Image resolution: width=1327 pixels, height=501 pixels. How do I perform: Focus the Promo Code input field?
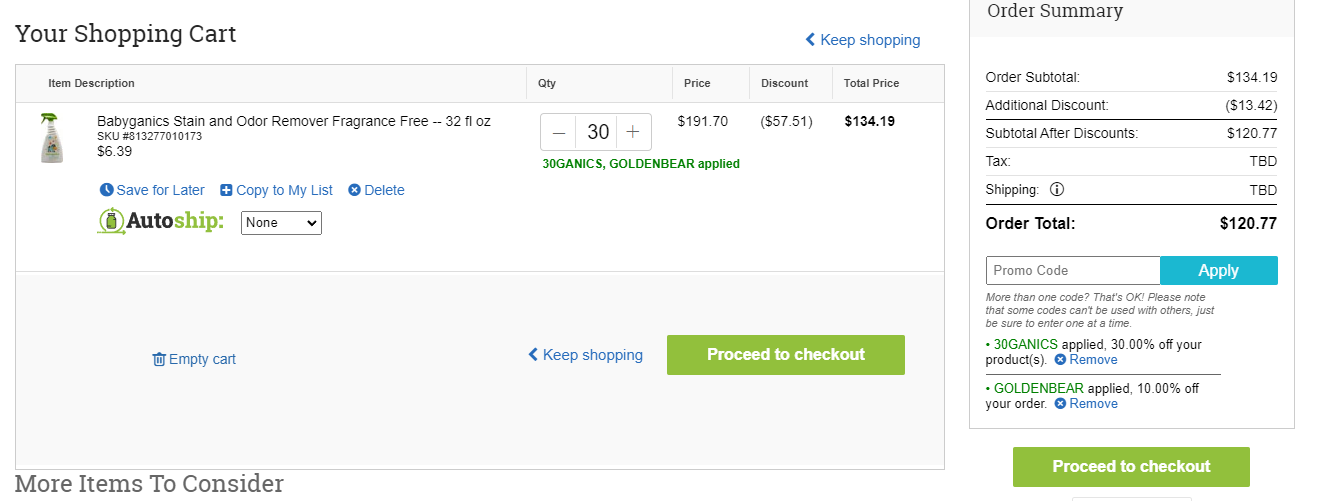point(1073,270)
